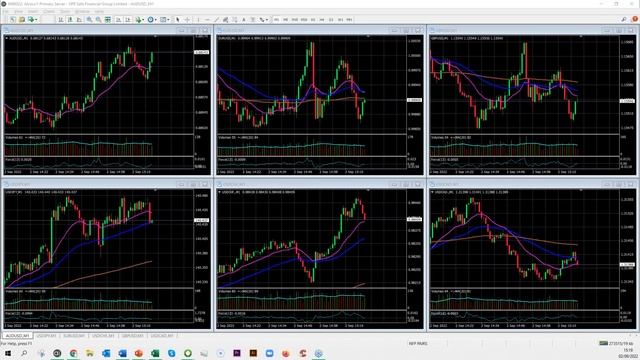Draw a vertical line tool
This screenshot has height=360, width=640.
coord(198,19)
